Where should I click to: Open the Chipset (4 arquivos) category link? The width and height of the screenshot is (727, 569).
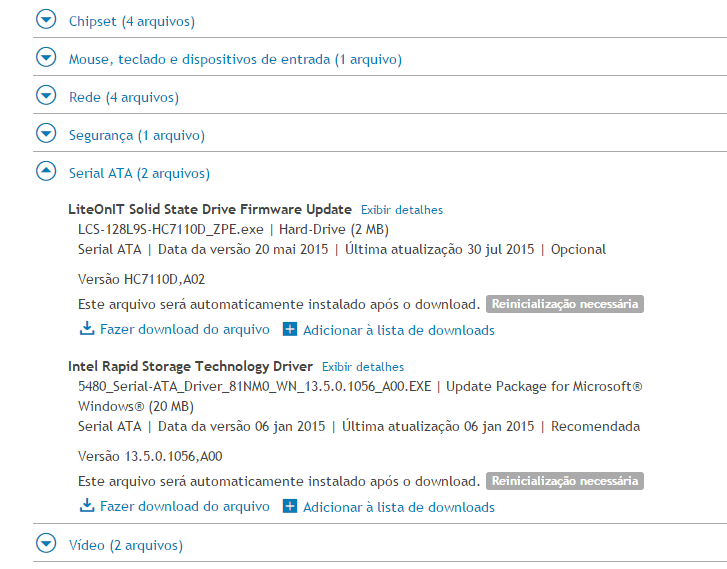(x=132, y=21)
